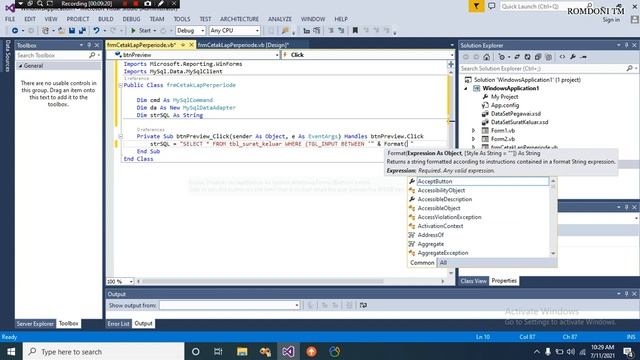The height and width of the screenshot is (360, 640).
Task: Expand the Form2.vb tree node
Action: pyautogui.click(x=473, y=139)
